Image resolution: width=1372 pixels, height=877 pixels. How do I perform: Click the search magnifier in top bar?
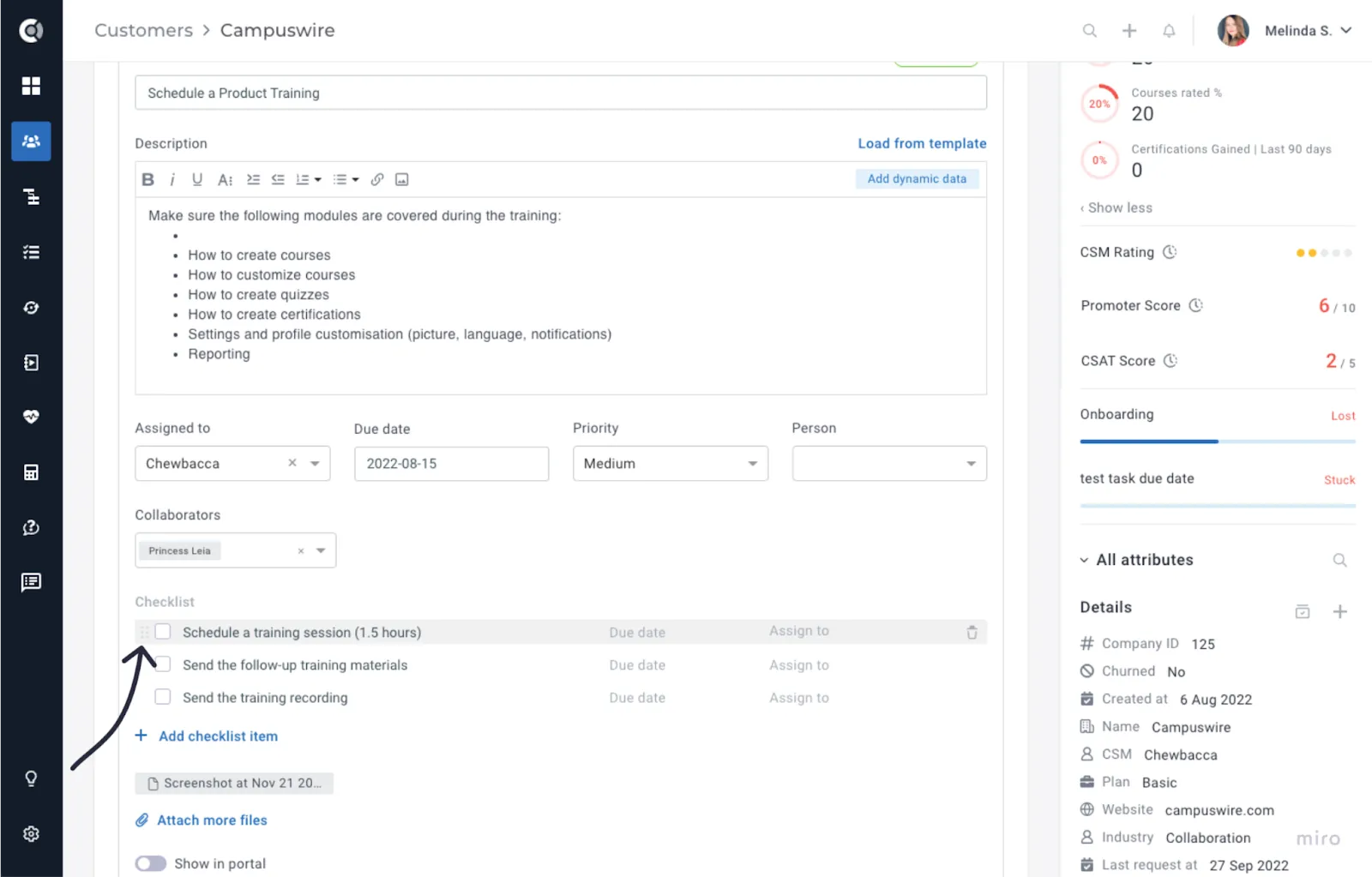point(1090,31)
